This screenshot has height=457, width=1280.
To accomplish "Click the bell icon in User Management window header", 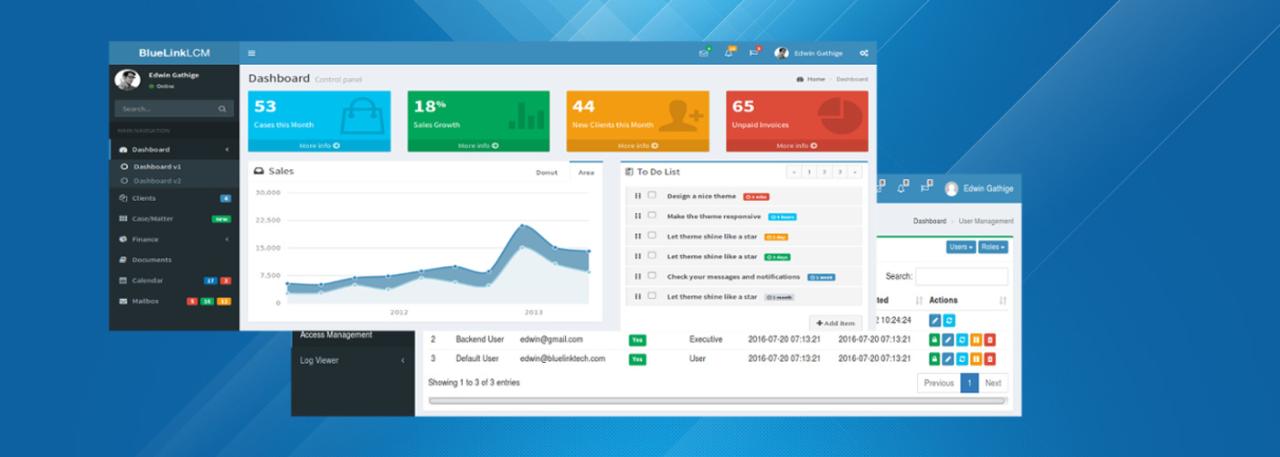I will (901, 186).
